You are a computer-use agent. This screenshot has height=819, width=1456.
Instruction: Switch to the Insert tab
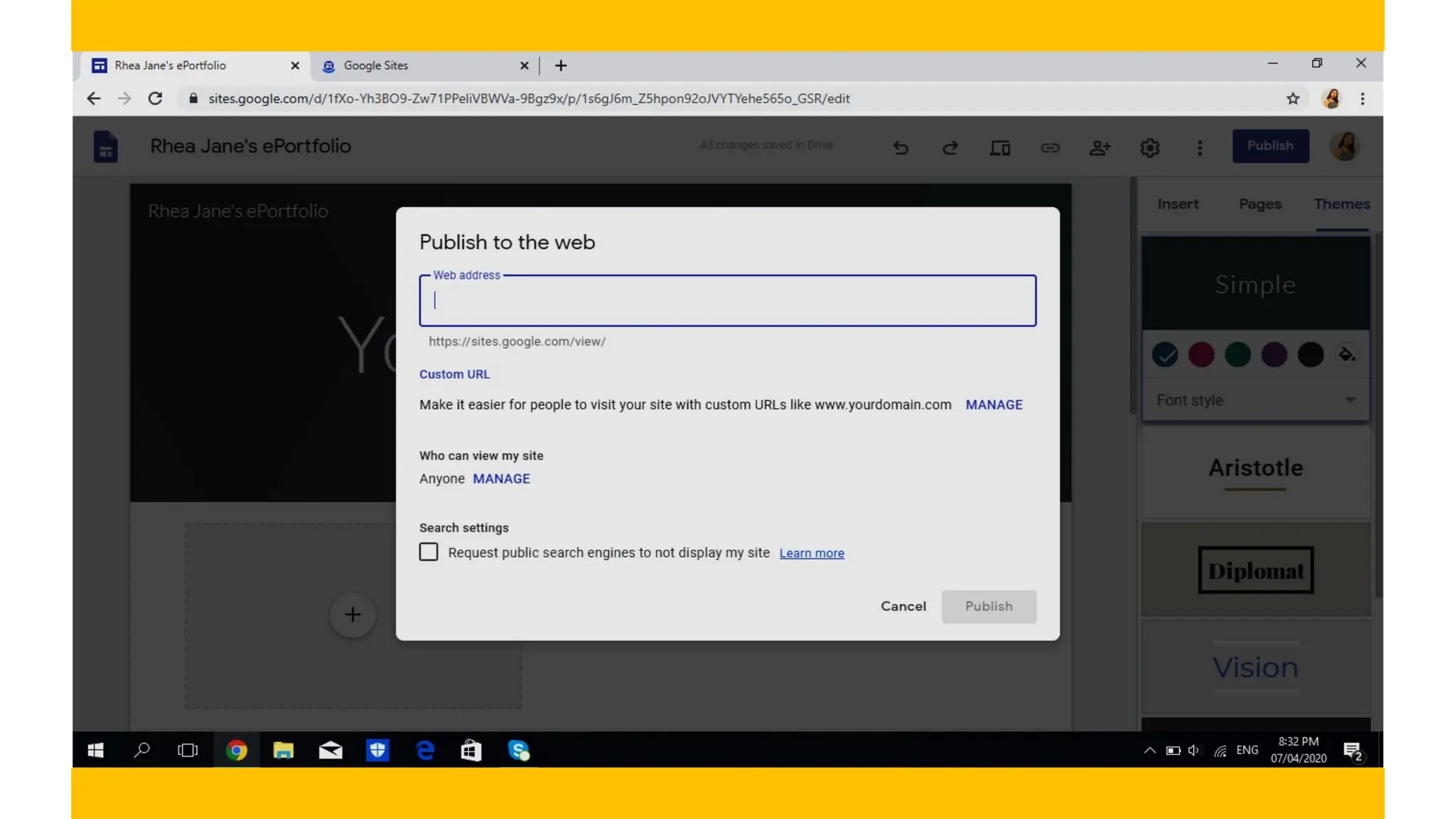1178,204
